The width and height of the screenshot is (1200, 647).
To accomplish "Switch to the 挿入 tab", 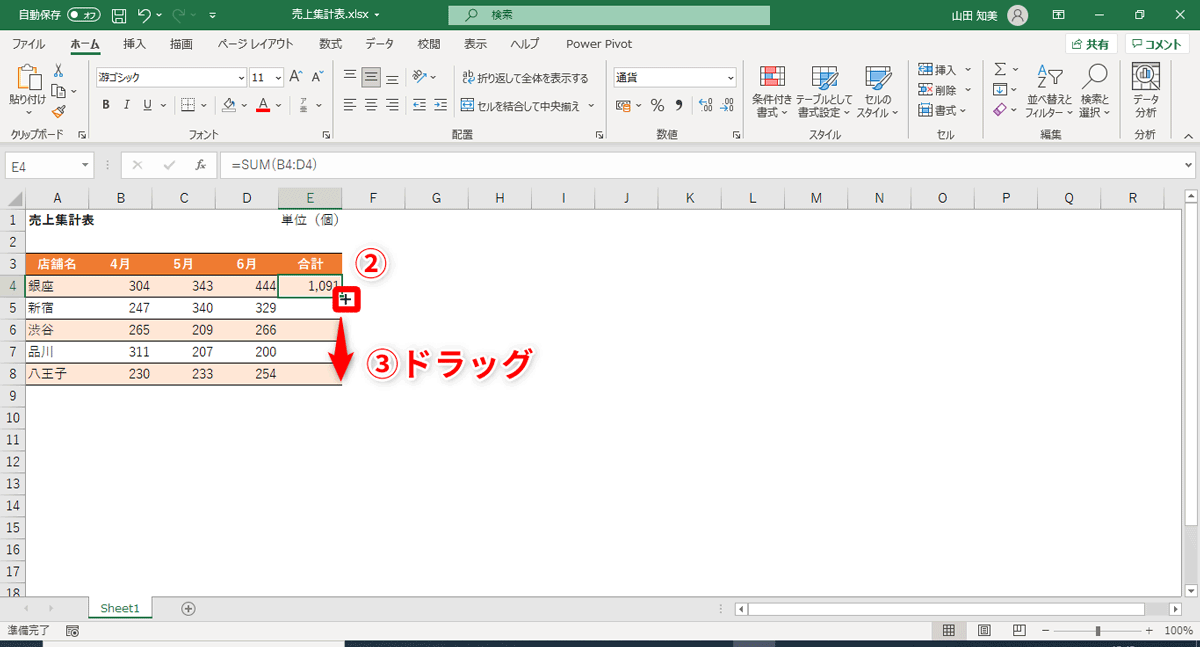I will 134,44.
